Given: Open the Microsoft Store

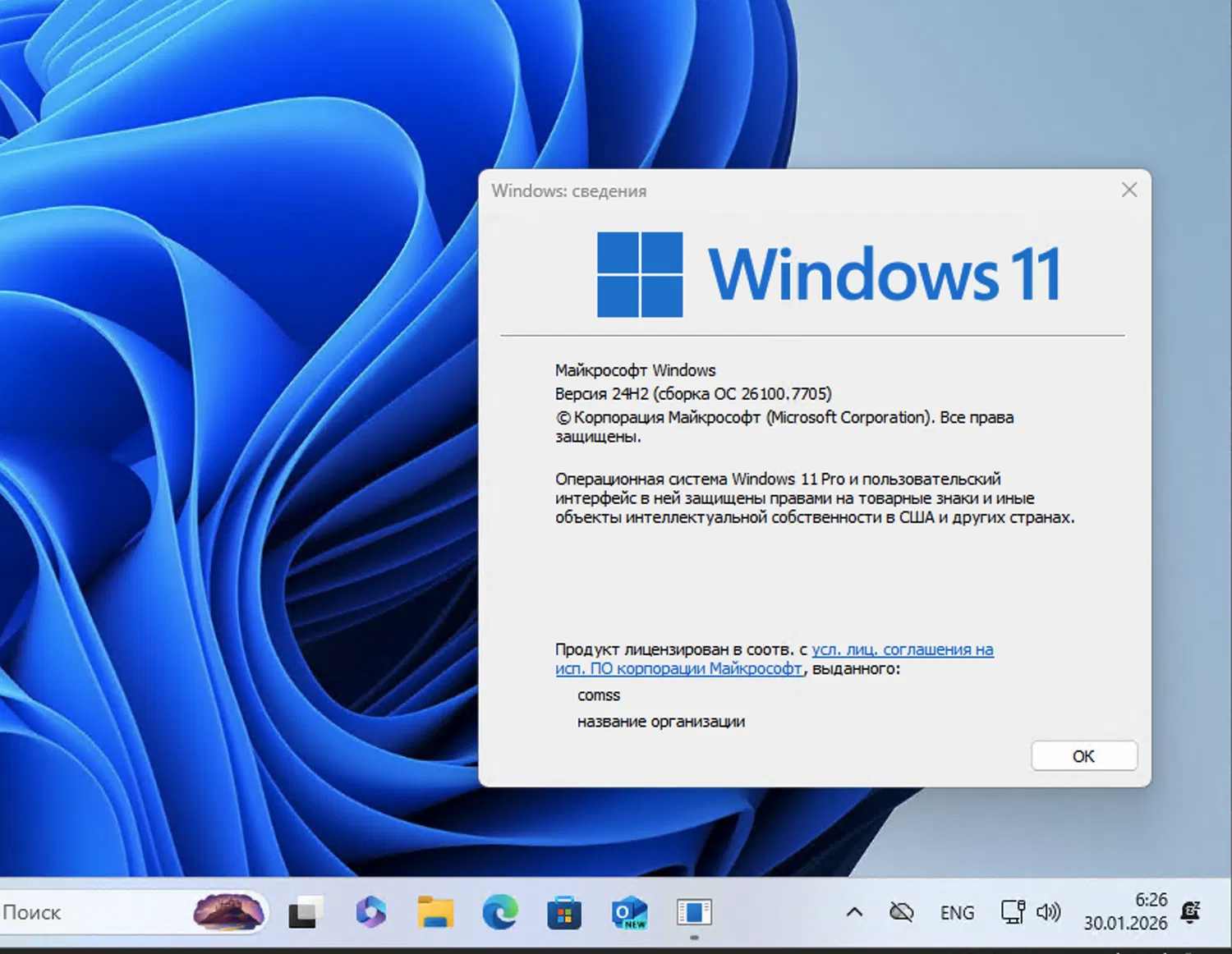Looking at the screenshot, I should coord(563,911).
